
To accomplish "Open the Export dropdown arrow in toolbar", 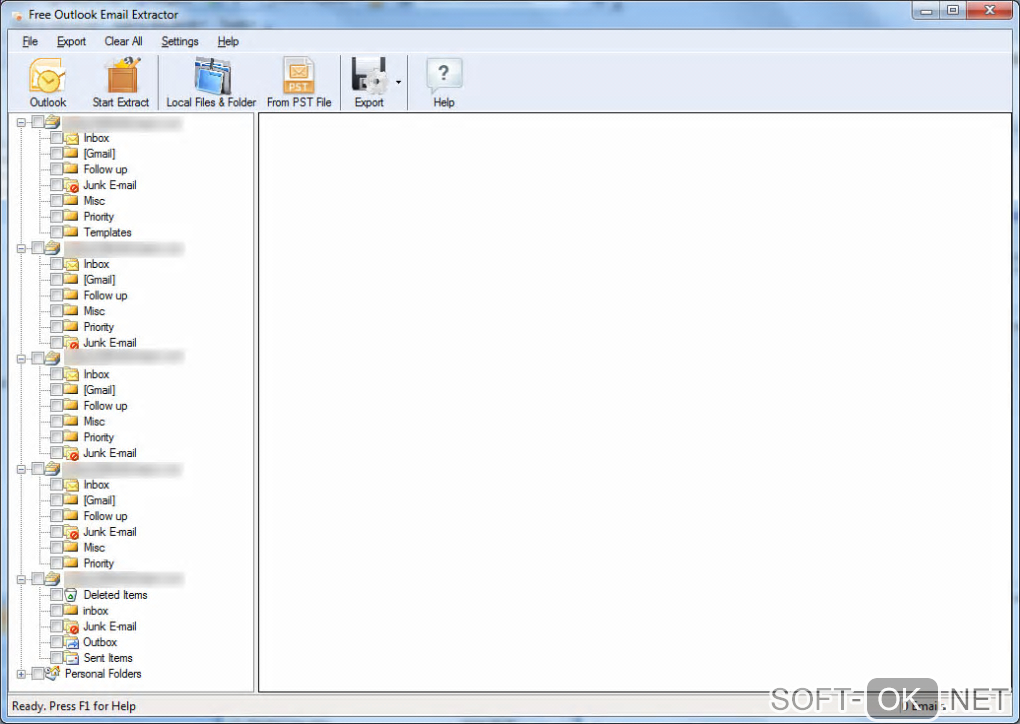I will tap(398, 82).
